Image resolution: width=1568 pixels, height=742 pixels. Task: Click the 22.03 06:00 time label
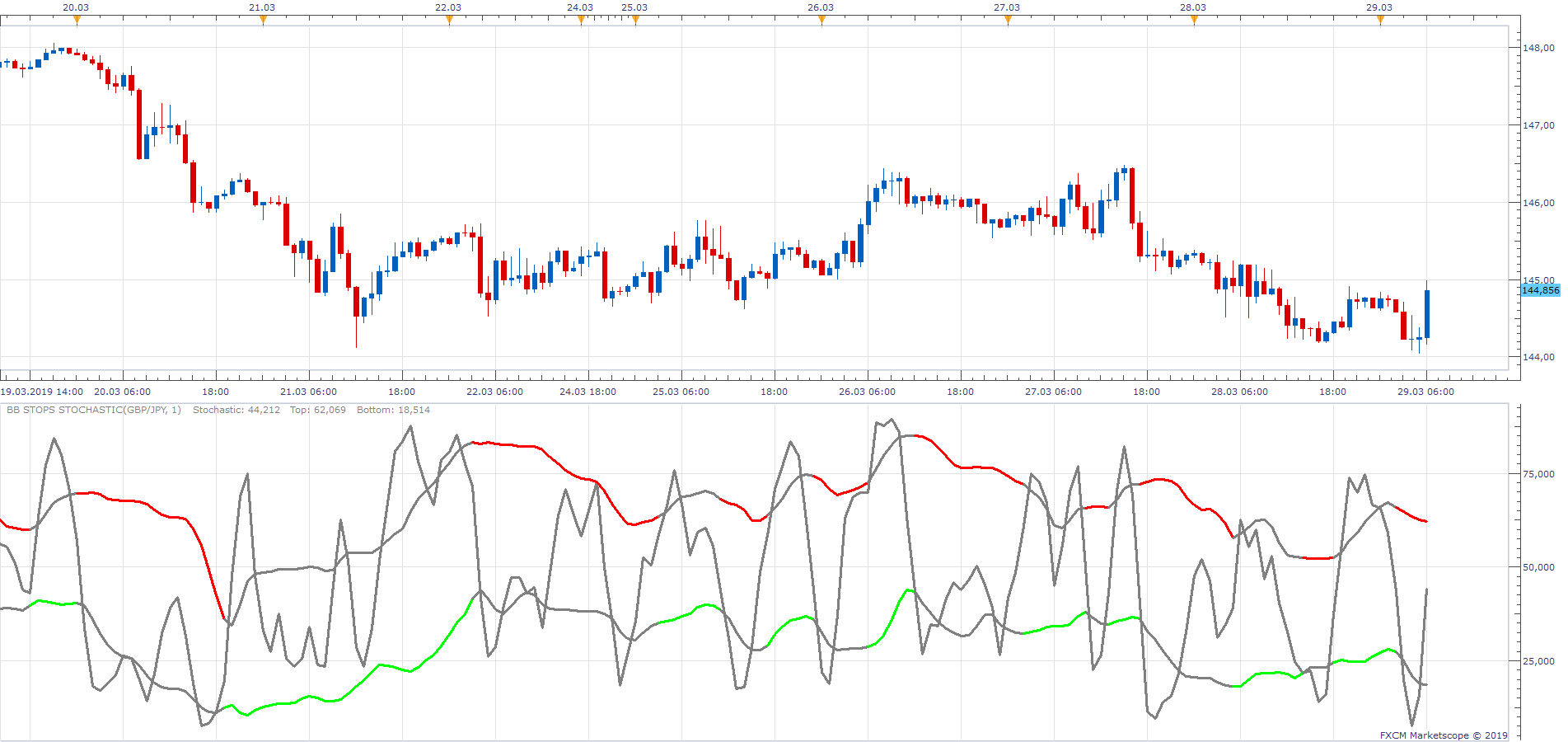pyautogui.click(x=494, y=392)
